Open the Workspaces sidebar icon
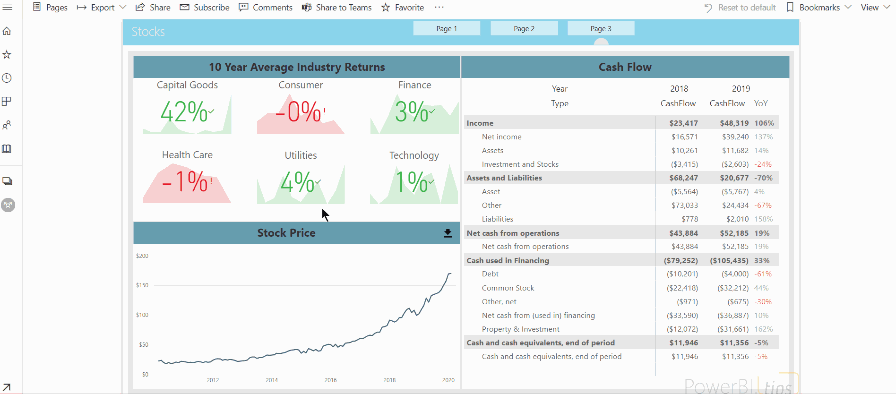This screenshot has width=896, height=394. click(7, 181)
